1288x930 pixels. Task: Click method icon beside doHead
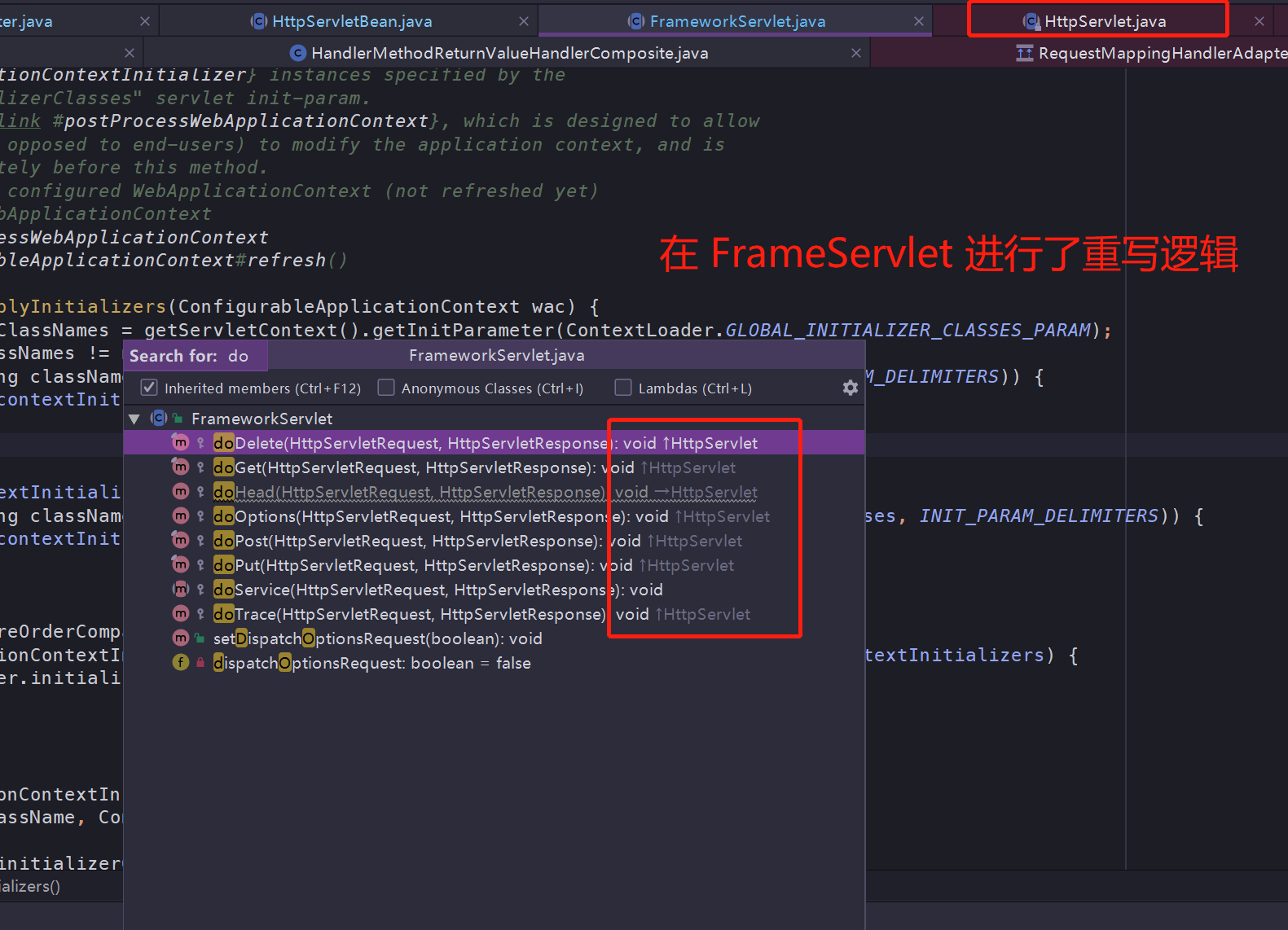tap(181, 491)
